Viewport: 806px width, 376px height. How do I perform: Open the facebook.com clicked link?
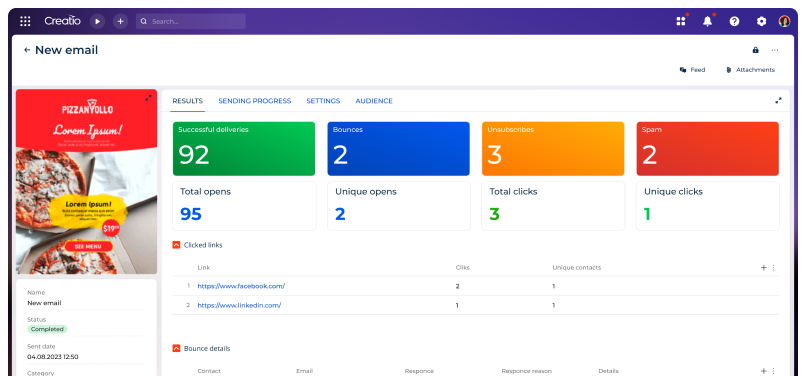click(241, 286)
